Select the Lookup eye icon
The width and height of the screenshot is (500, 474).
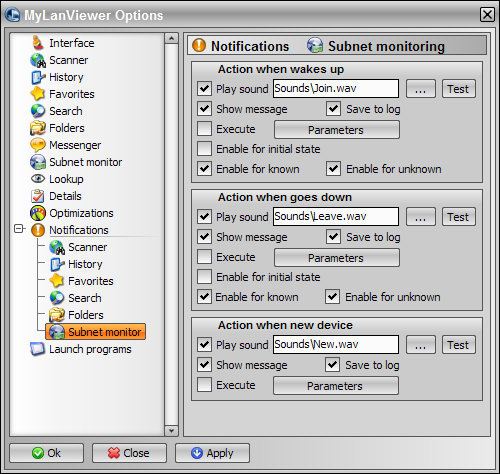38,179
